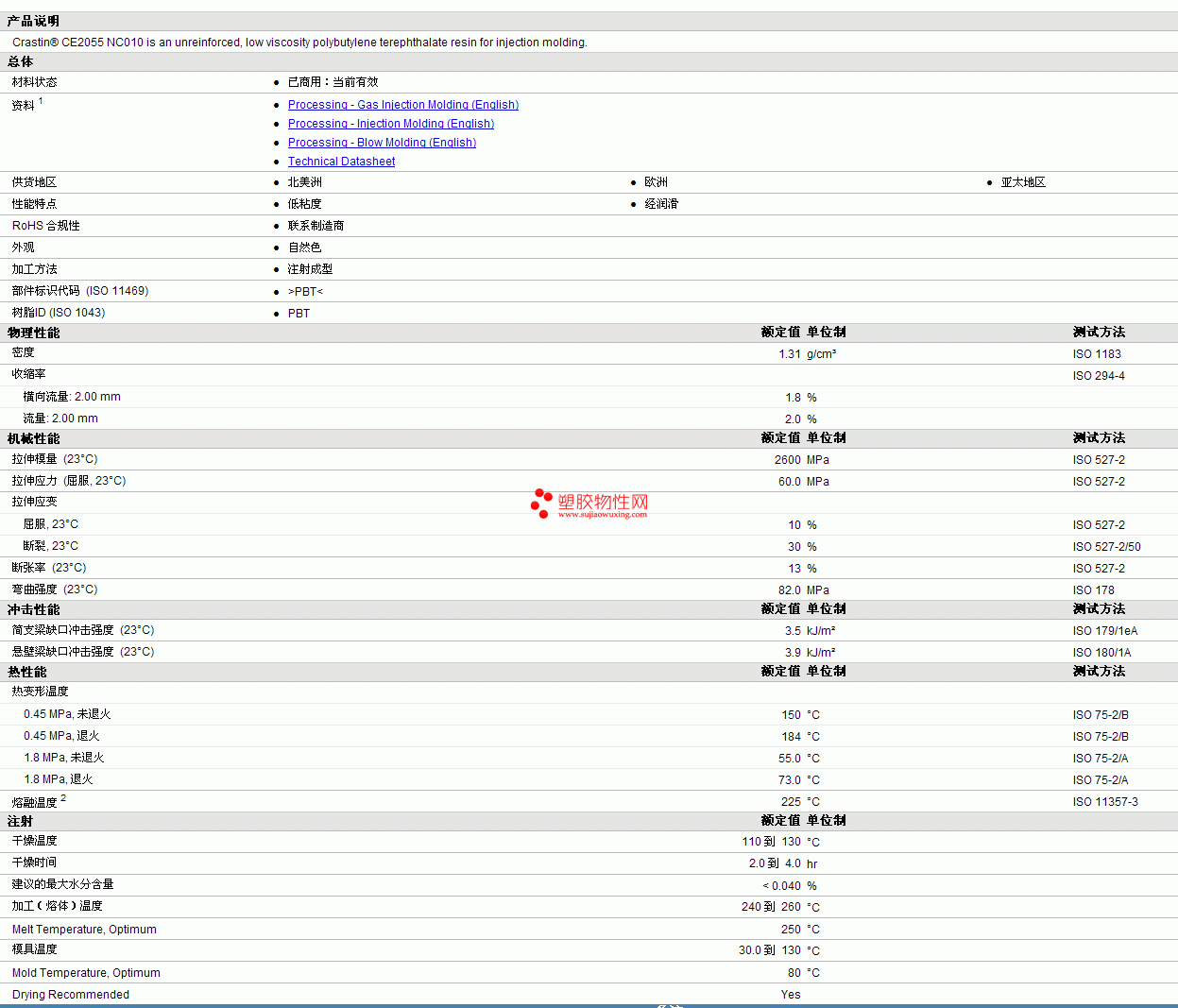Click the 悬壁梁缺口冲击强度 (23°C) label
Image resolution: width=1178 pixels, height=1008 pixels.
(x=83, y=652)
